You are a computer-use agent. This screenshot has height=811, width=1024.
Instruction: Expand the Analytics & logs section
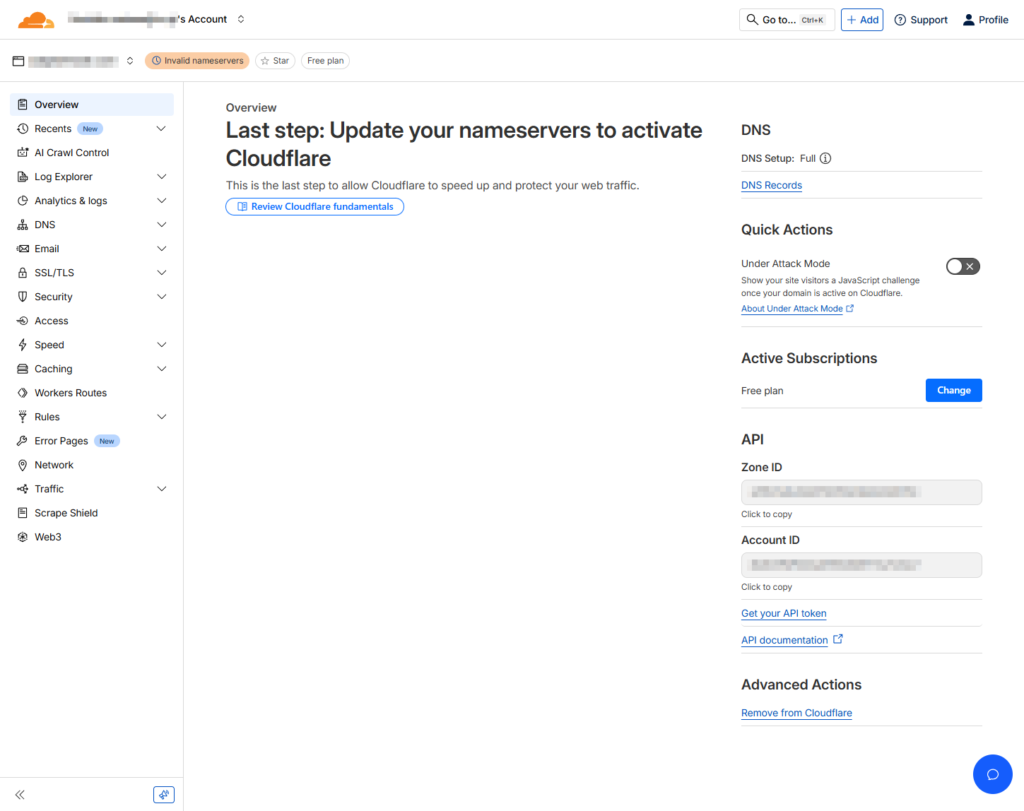(161, 201)
